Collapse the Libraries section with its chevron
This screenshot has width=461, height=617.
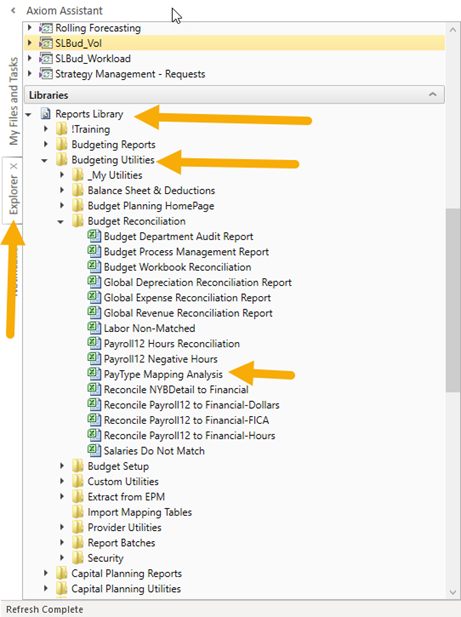coord(433,94)
